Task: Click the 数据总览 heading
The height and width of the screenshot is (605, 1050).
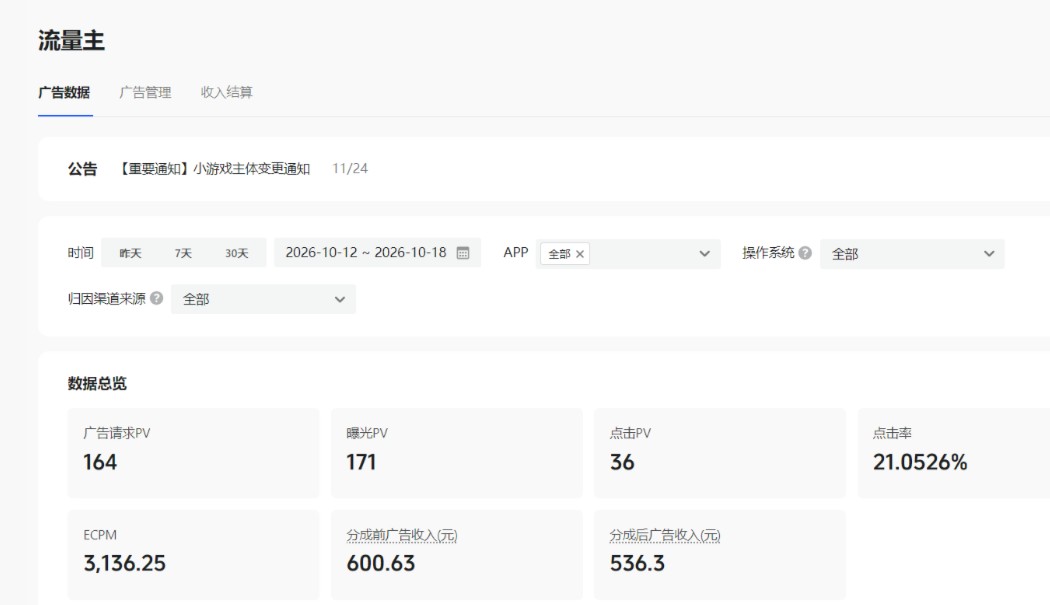Action: coord(97,383)
